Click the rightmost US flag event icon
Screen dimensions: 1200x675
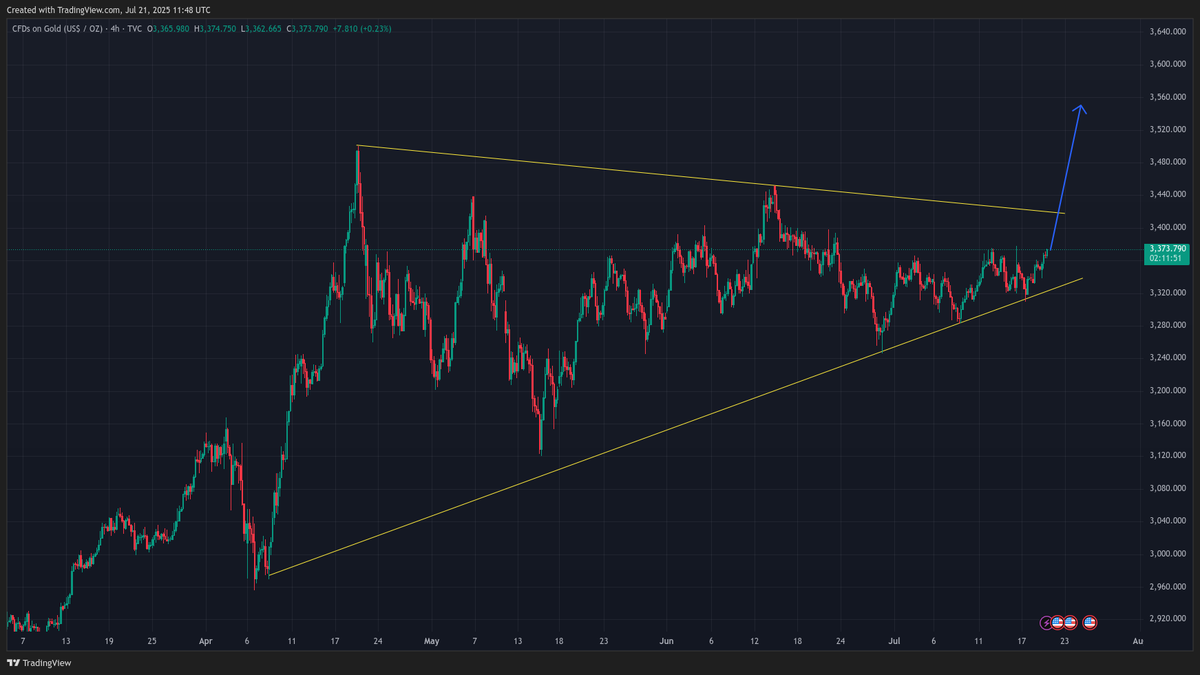pos(1090,622)
